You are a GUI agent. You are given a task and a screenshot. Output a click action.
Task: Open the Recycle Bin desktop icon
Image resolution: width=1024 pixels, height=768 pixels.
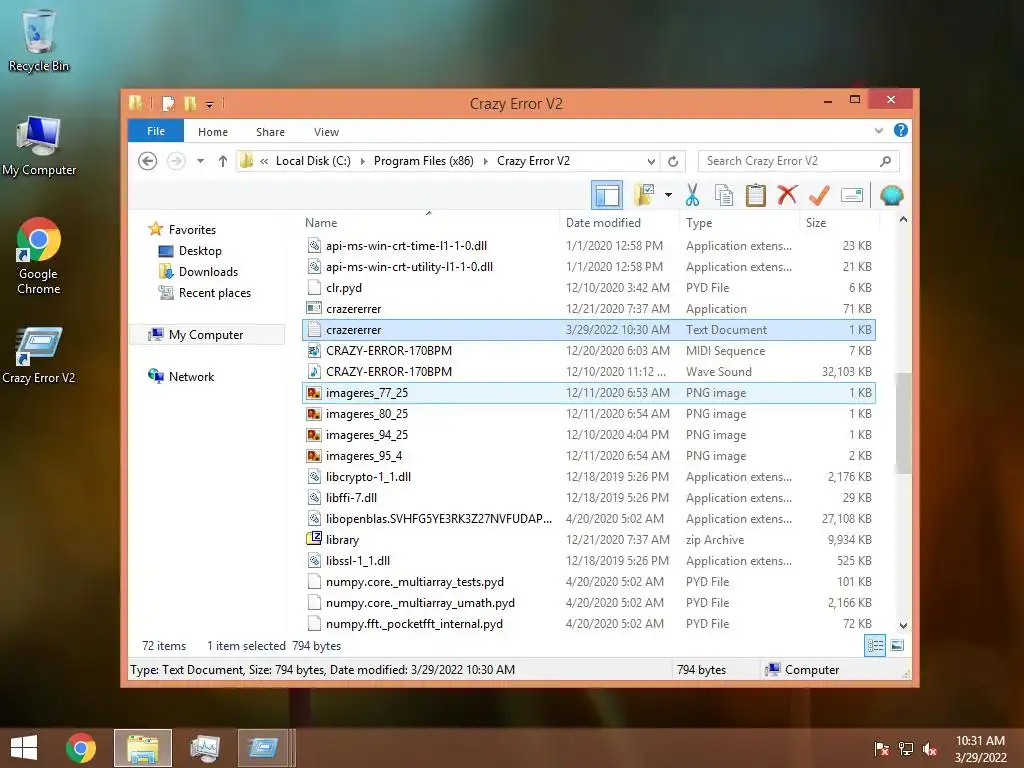point(39,40)
